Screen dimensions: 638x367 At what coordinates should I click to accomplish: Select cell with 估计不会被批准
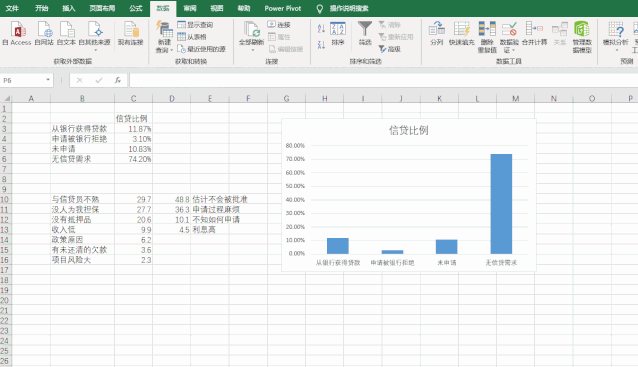pos(210,199)
